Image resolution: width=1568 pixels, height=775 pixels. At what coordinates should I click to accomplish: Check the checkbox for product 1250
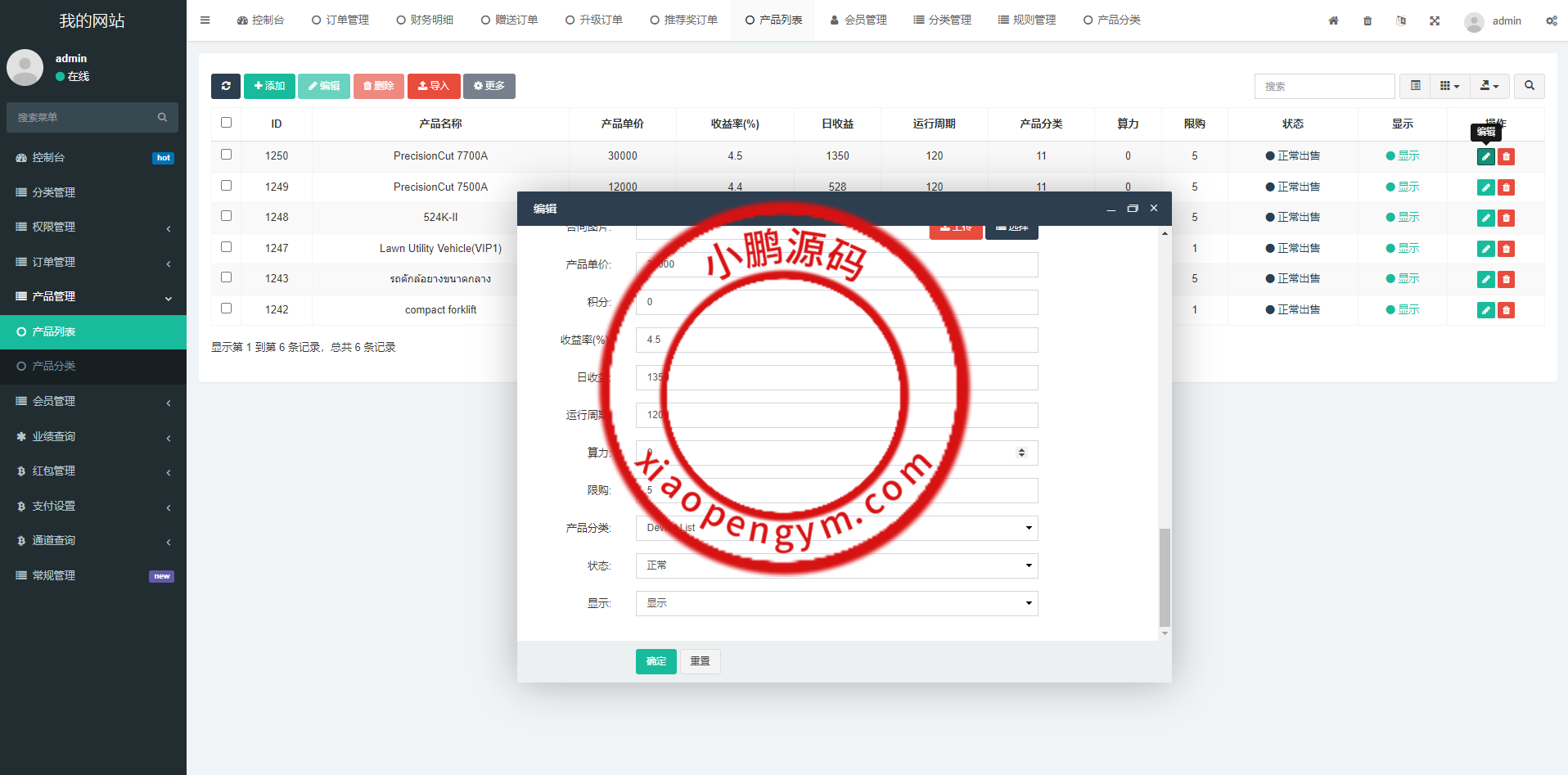pyautogui.click(x=227, y=155)
